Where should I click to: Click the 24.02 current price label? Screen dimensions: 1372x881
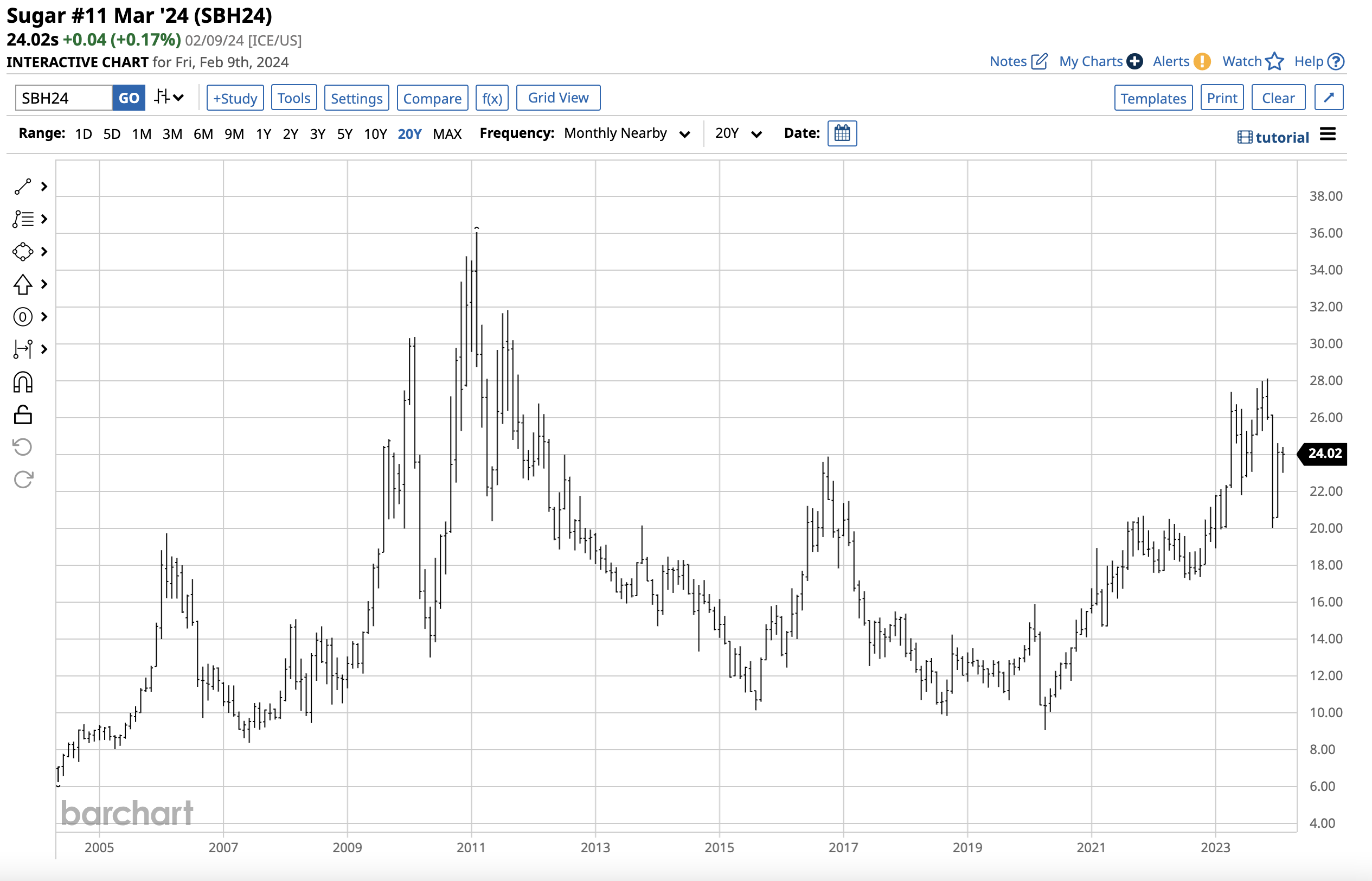(x=1323, y=454)
